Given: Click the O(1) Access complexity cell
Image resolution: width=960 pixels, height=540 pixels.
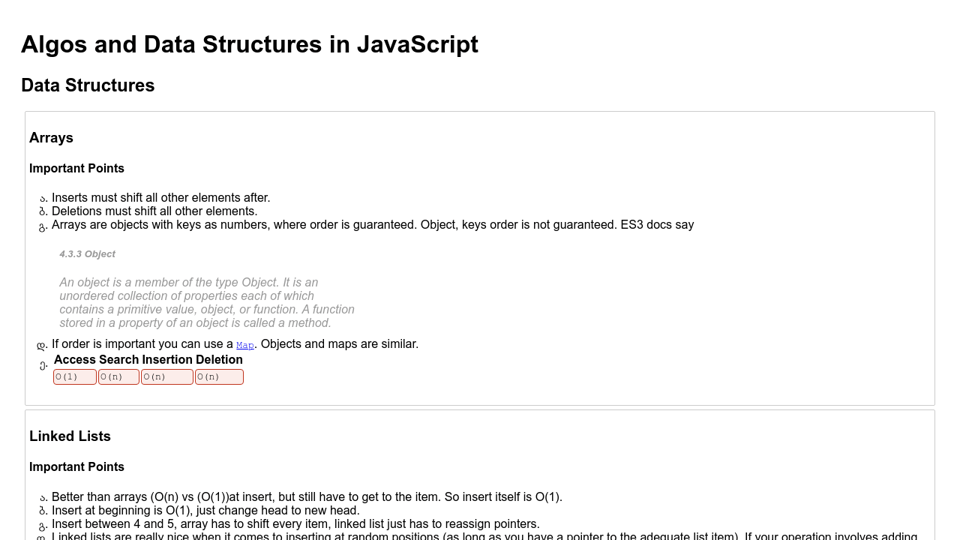Looking at the screenshot, I should tap(75, 377).
